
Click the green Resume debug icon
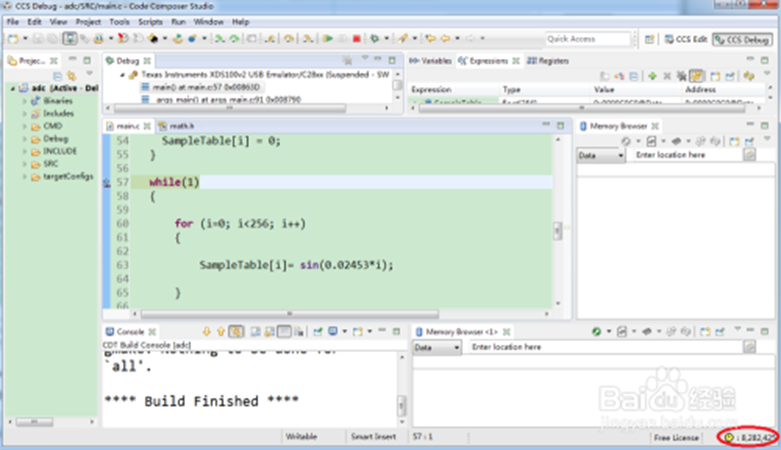327,39
